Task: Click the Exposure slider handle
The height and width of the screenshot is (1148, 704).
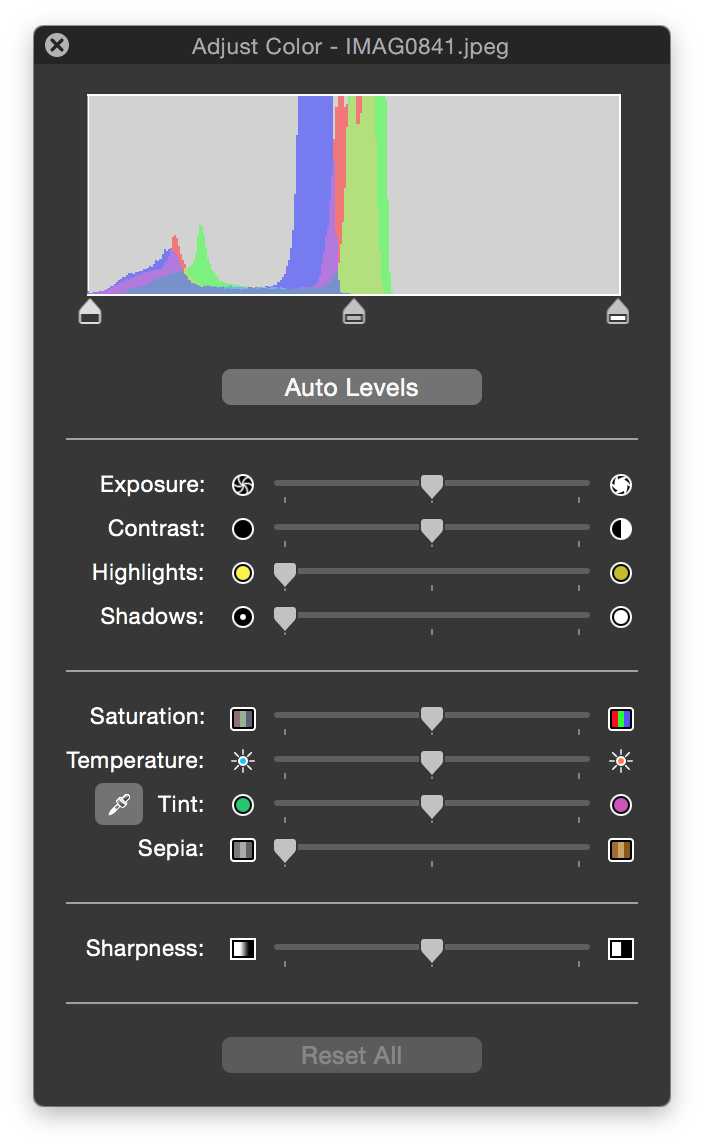Action: pyautogui.click(x=431, y=484)
